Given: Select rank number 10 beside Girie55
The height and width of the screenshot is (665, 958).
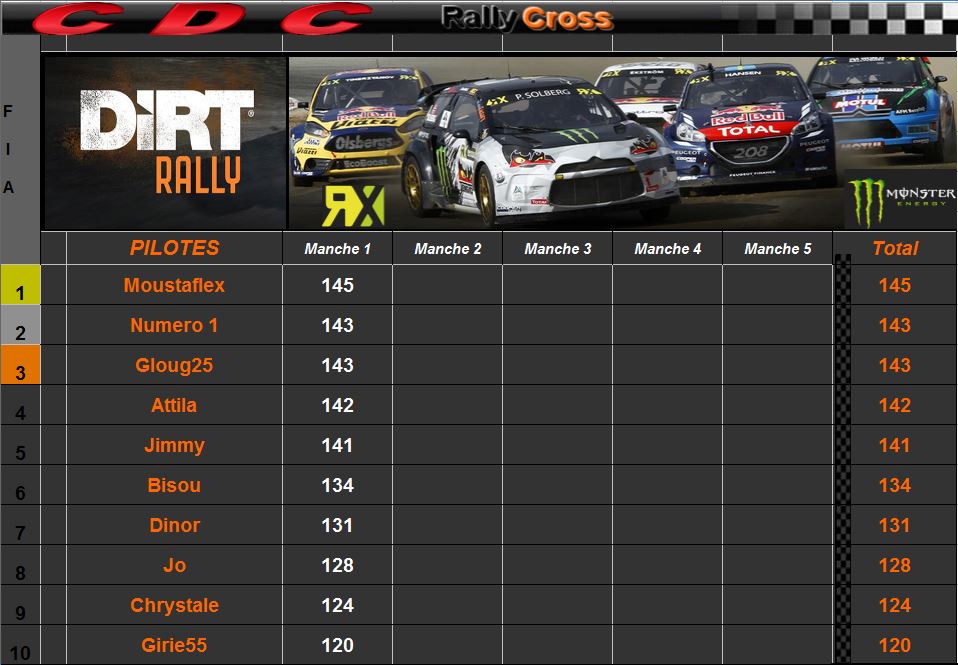Looking at the screenshot, I should coord(20,653).
